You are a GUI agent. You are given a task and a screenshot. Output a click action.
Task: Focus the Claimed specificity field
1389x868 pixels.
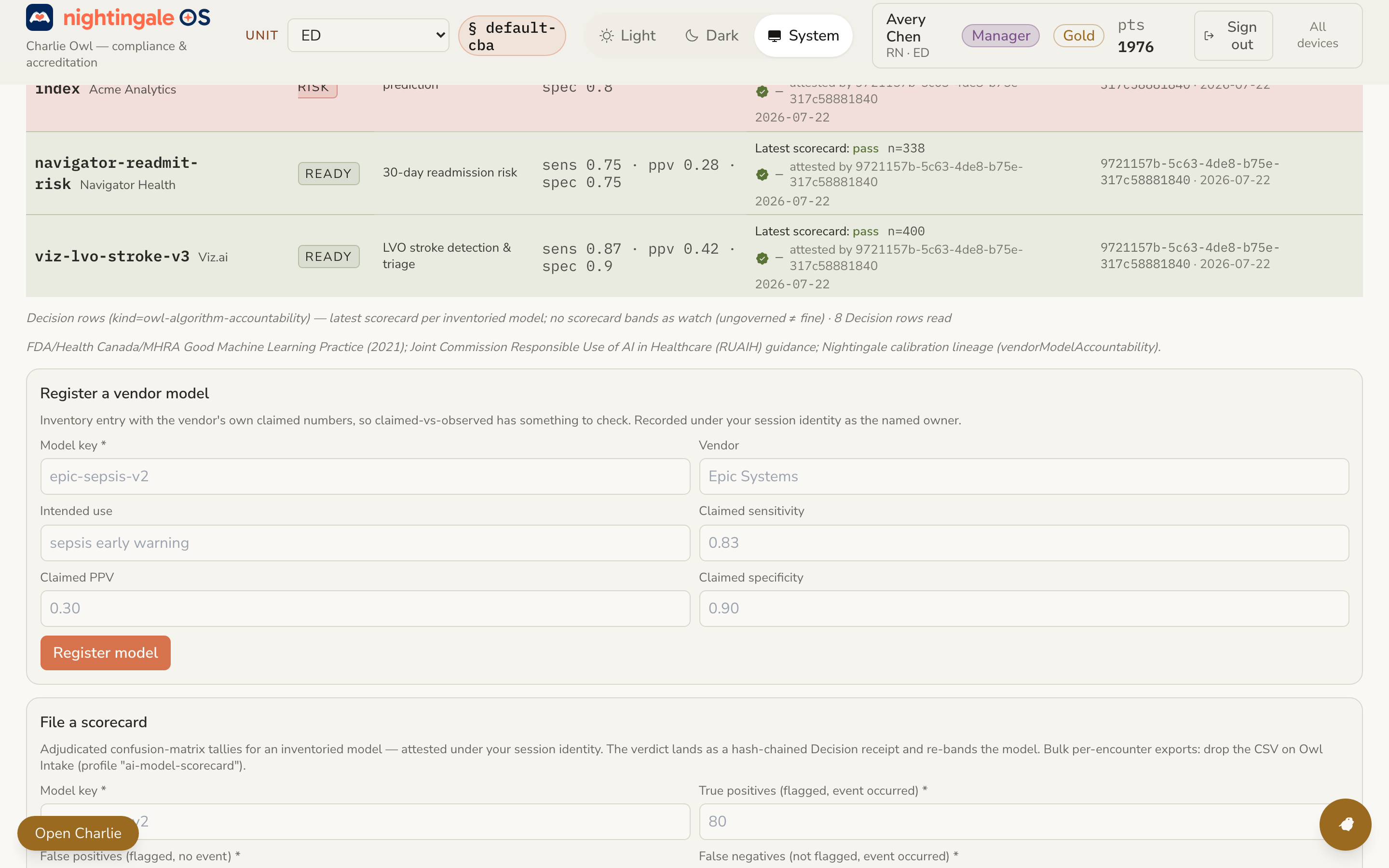(1024, 609)
